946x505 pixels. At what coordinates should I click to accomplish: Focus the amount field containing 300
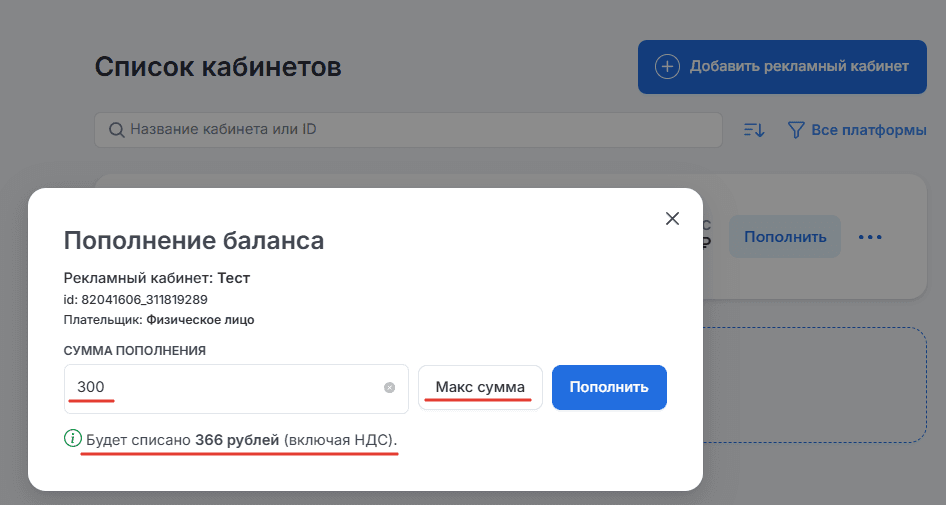236,389
